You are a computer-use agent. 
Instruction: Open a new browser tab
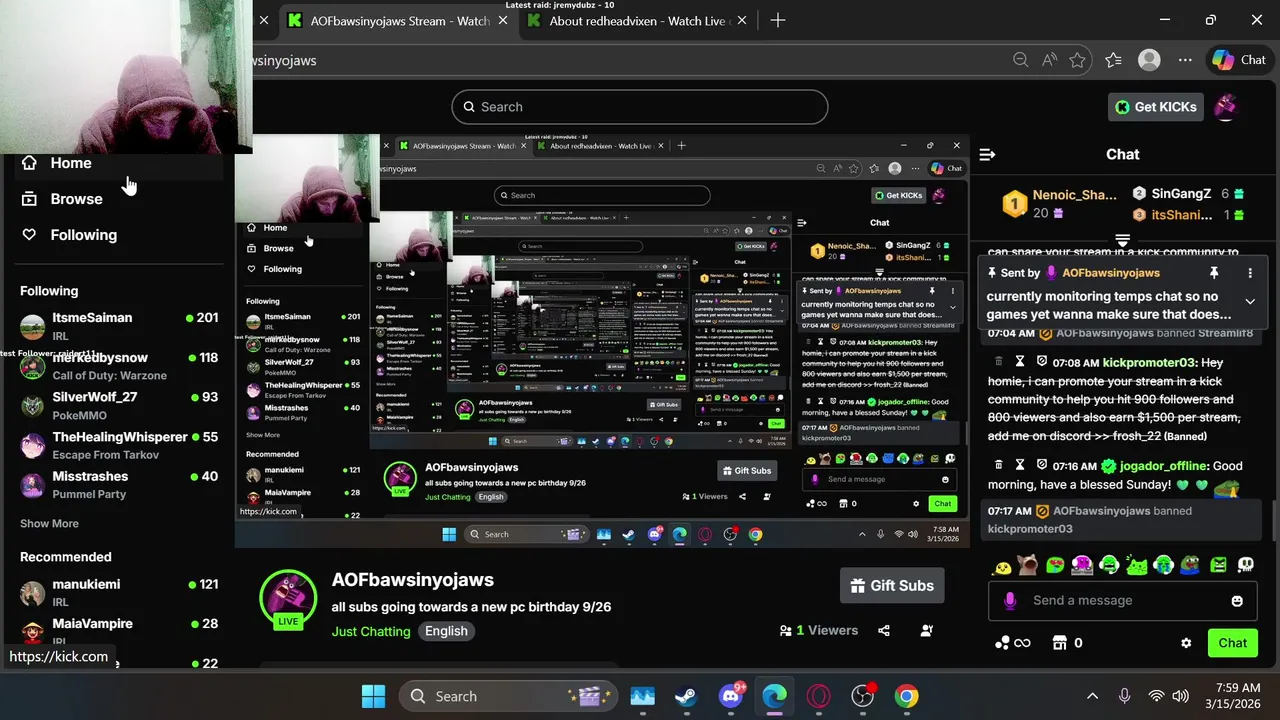(x=778, y=20)
